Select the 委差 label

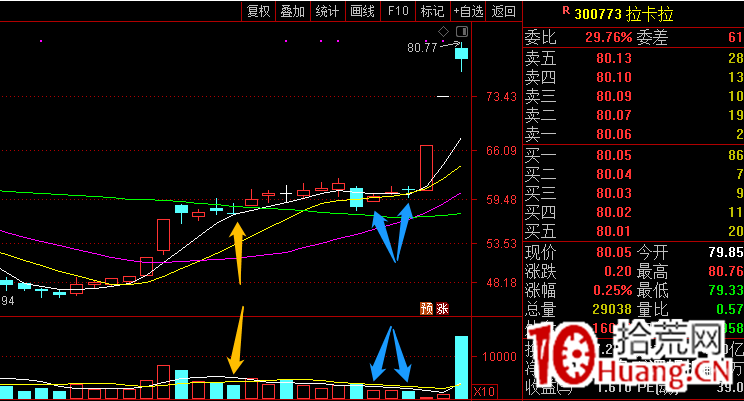[x=652, y=37]
